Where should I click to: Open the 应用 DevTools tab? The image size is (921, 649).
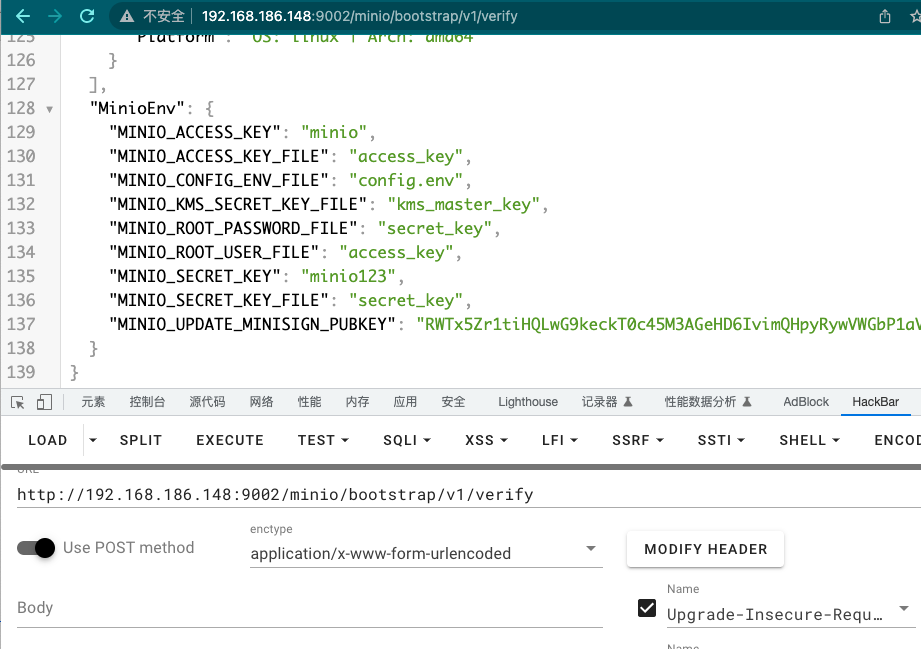[x=405, y=402]
